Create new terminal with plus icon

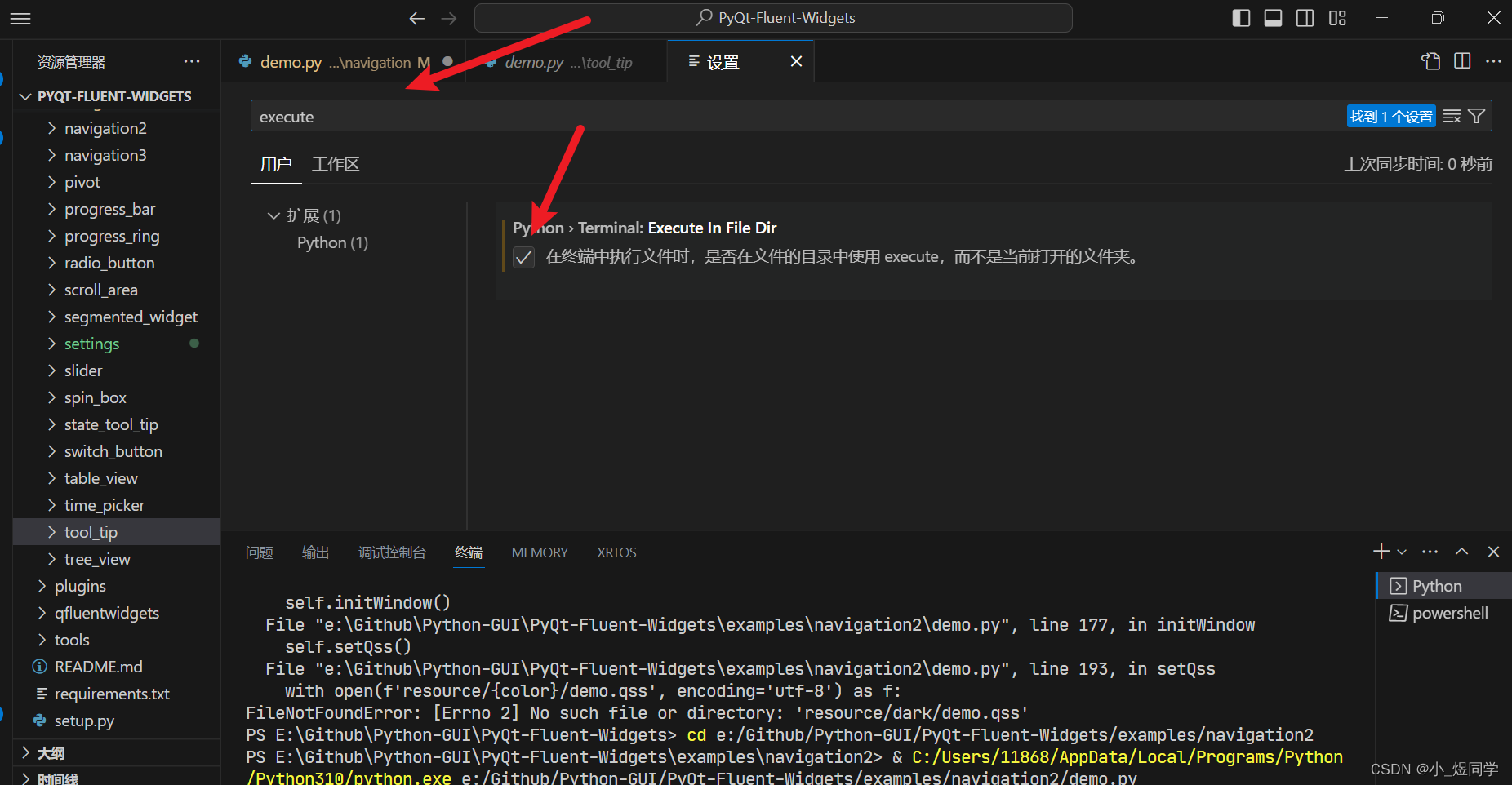coord(1381,552)
